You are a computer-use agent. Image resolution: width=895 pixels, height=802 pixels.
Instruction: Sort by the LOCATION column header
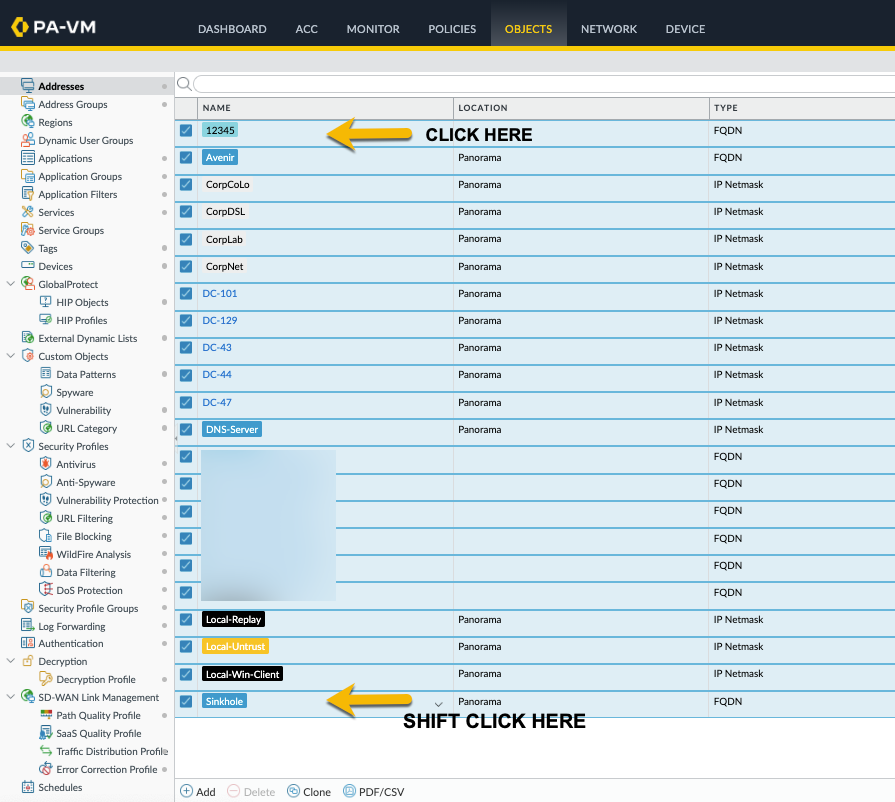581,108
